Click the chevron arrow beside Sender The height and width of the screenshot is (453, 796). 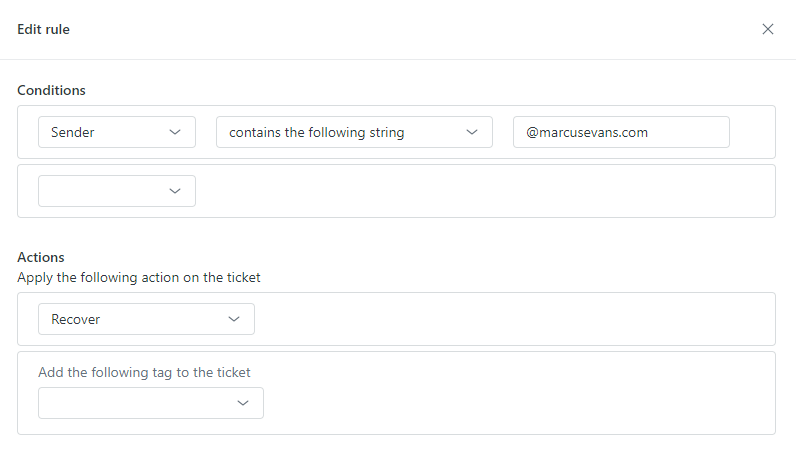pyautogui.click(x=175, y=132)
